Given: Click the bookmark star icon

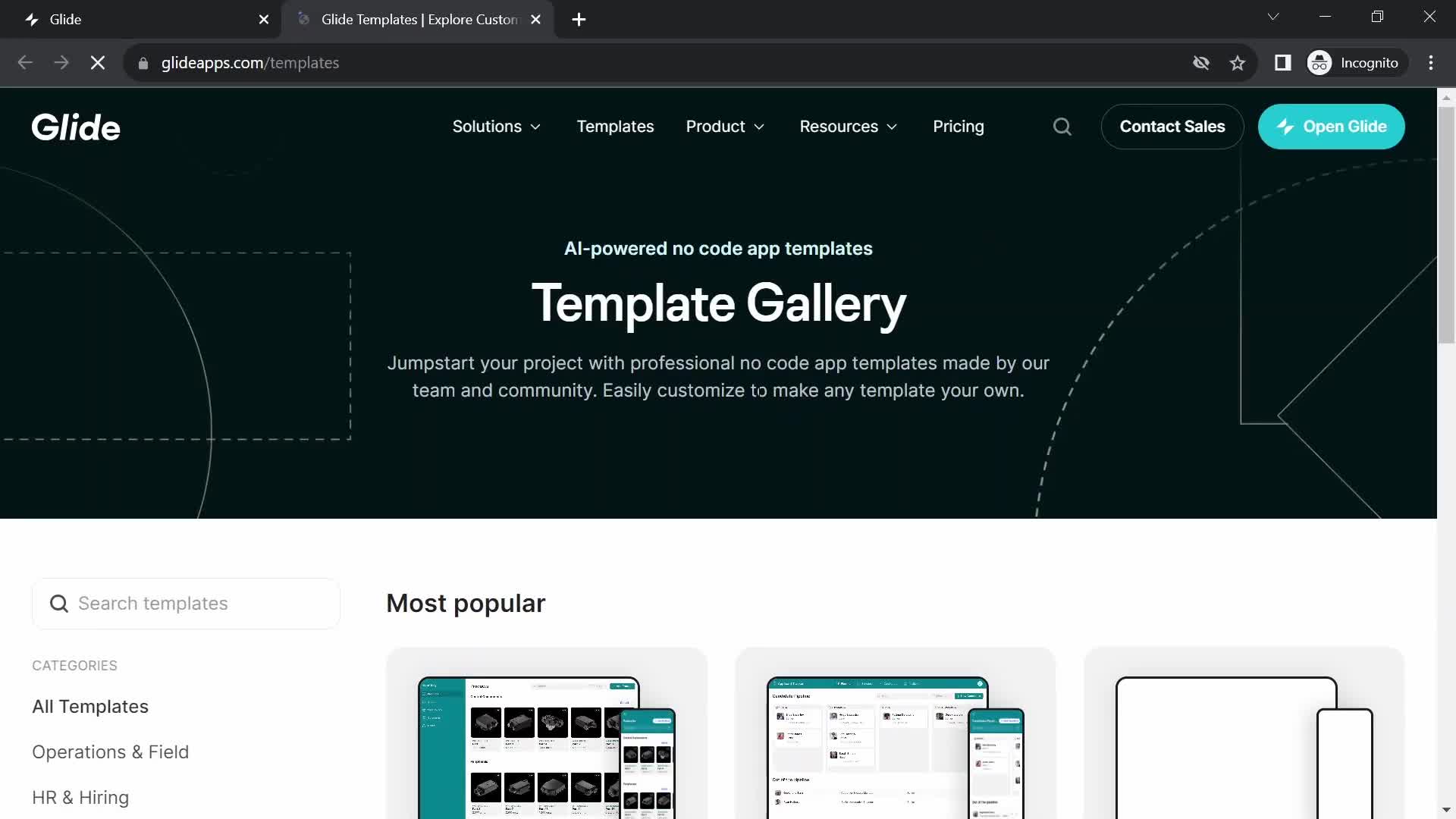Looking at the screenshot, I should [1238, 62].
